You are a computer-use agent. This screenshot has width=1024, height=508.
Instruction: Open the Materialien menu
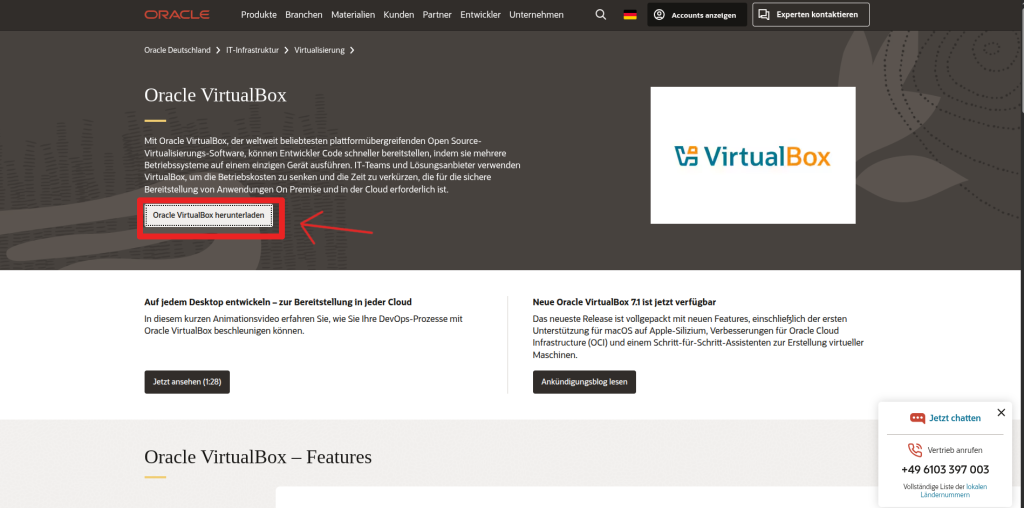pyautogui.click(x=353, y=14)
